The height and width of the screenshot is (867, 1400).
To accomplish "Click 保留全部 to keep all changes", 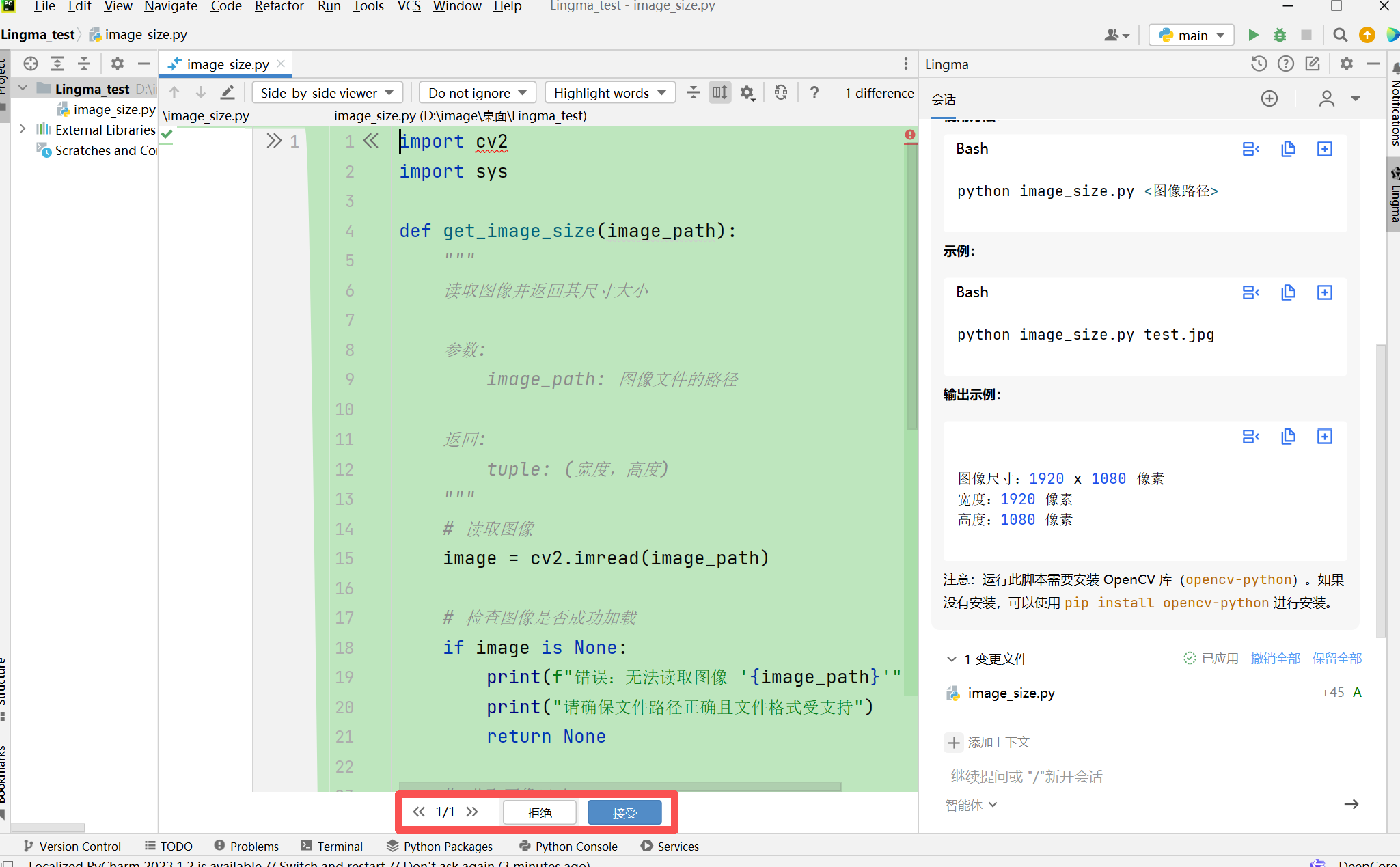I will pos(1337,659).
